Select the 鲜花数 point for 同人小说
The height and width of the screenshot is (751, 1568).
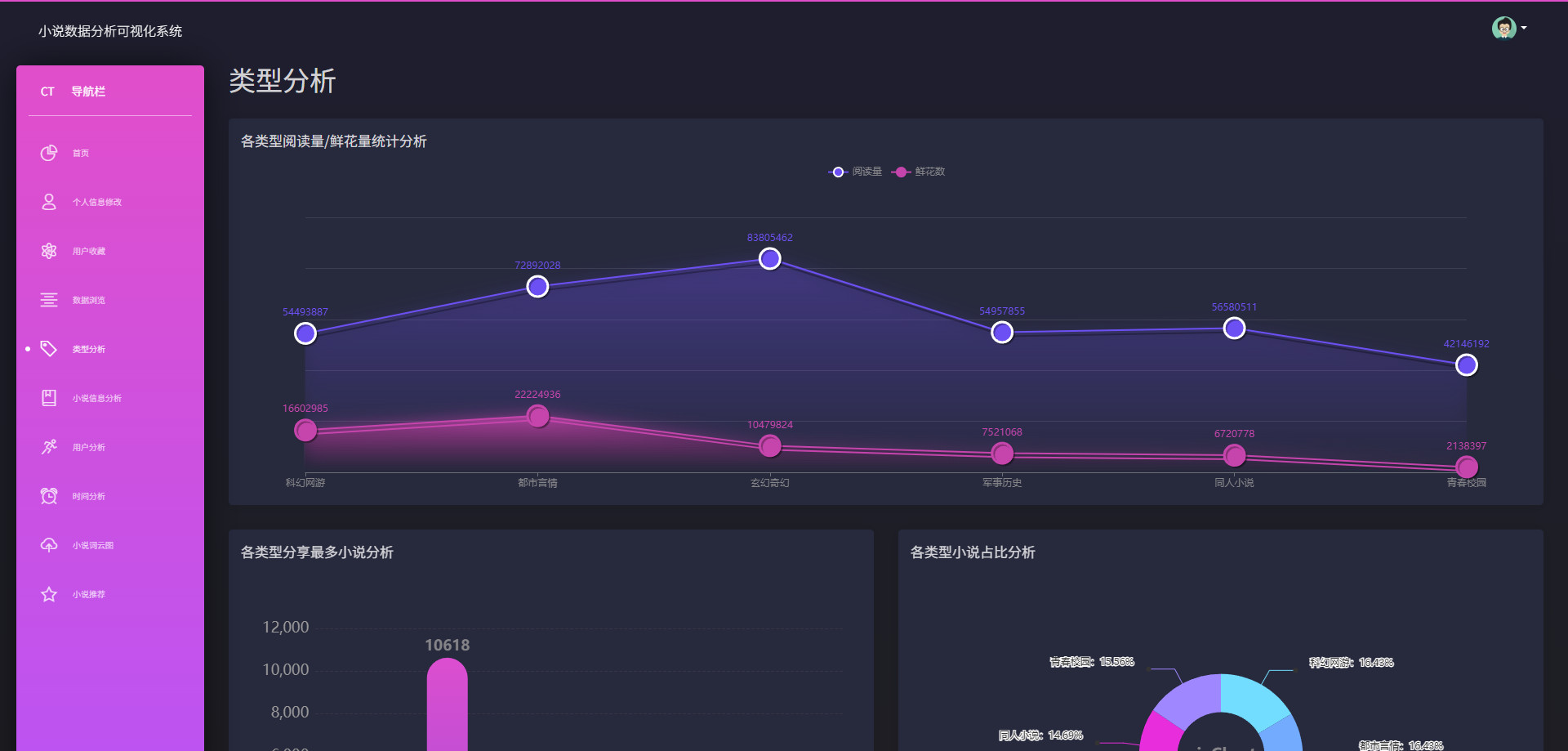1234,455
